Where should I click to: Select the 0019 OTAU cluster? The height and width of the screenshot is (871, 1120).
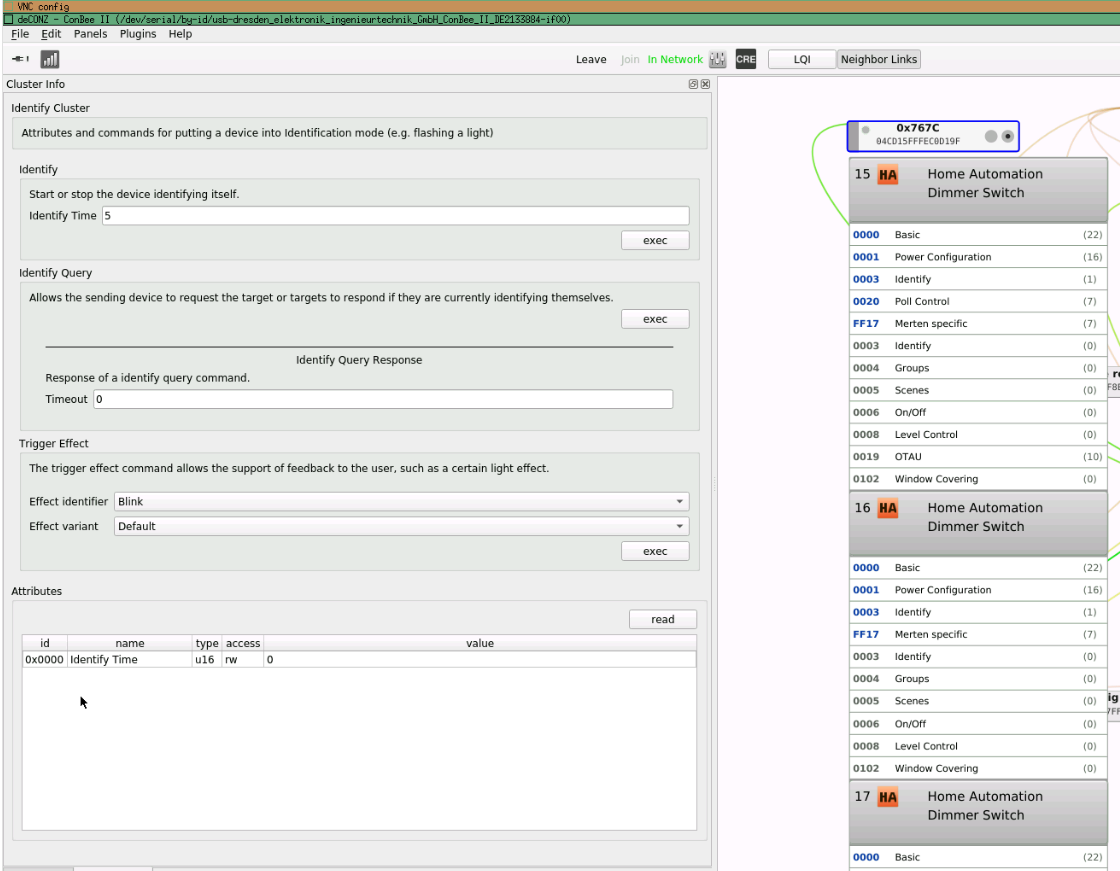(x=978, y=457)
